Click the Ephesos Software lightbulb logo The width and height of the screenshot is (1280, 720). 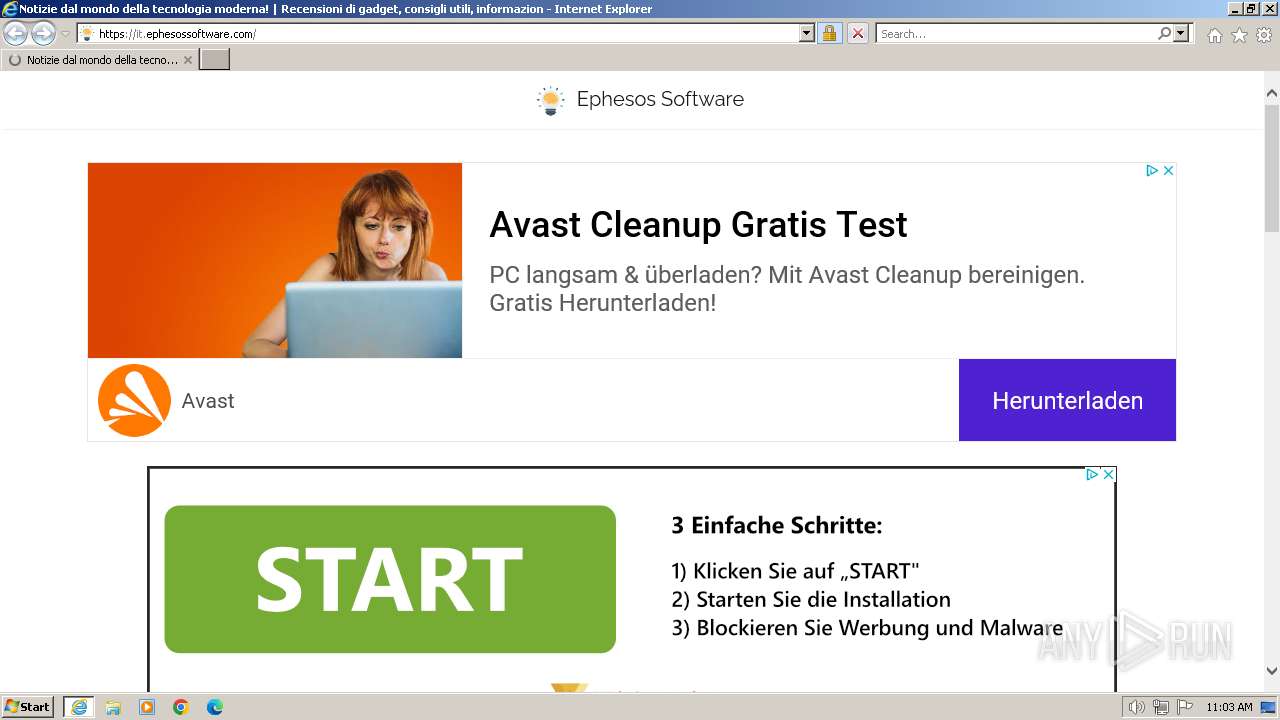point(550,100)
